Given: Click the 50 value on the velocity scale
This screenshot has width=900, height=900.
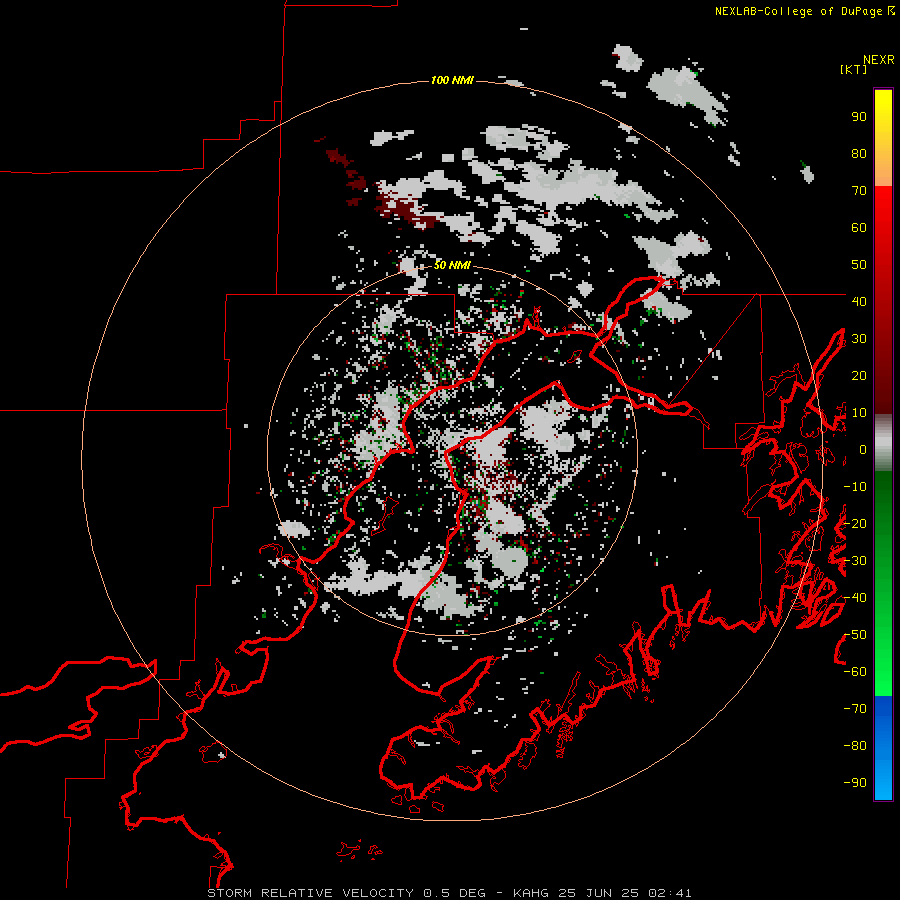Looking at the screenshot, I should click(x=859, y=265).
